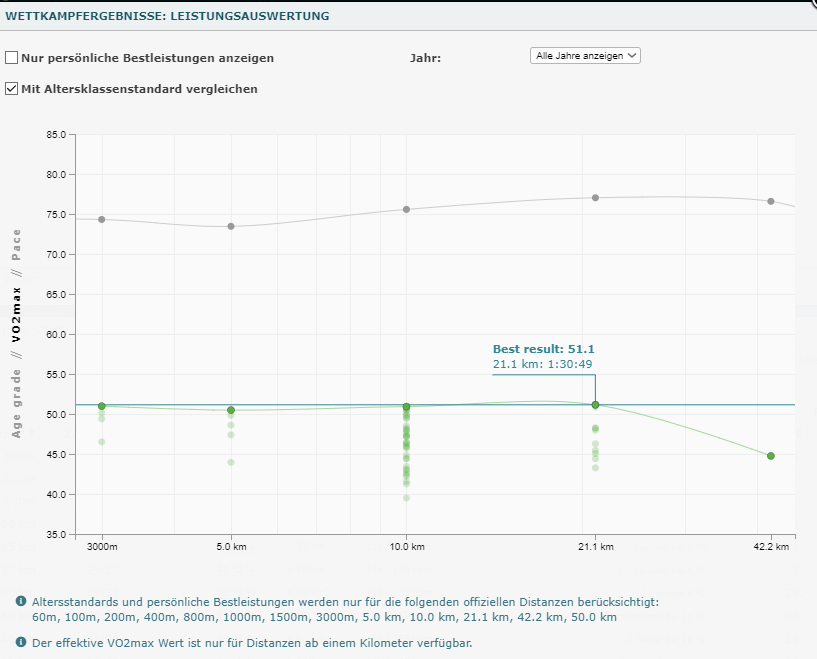Screen dimensions: 817x659
Task: Click gray age-standard point at 10.0 km
Action: pyautogui.click(x=406, y=209)
